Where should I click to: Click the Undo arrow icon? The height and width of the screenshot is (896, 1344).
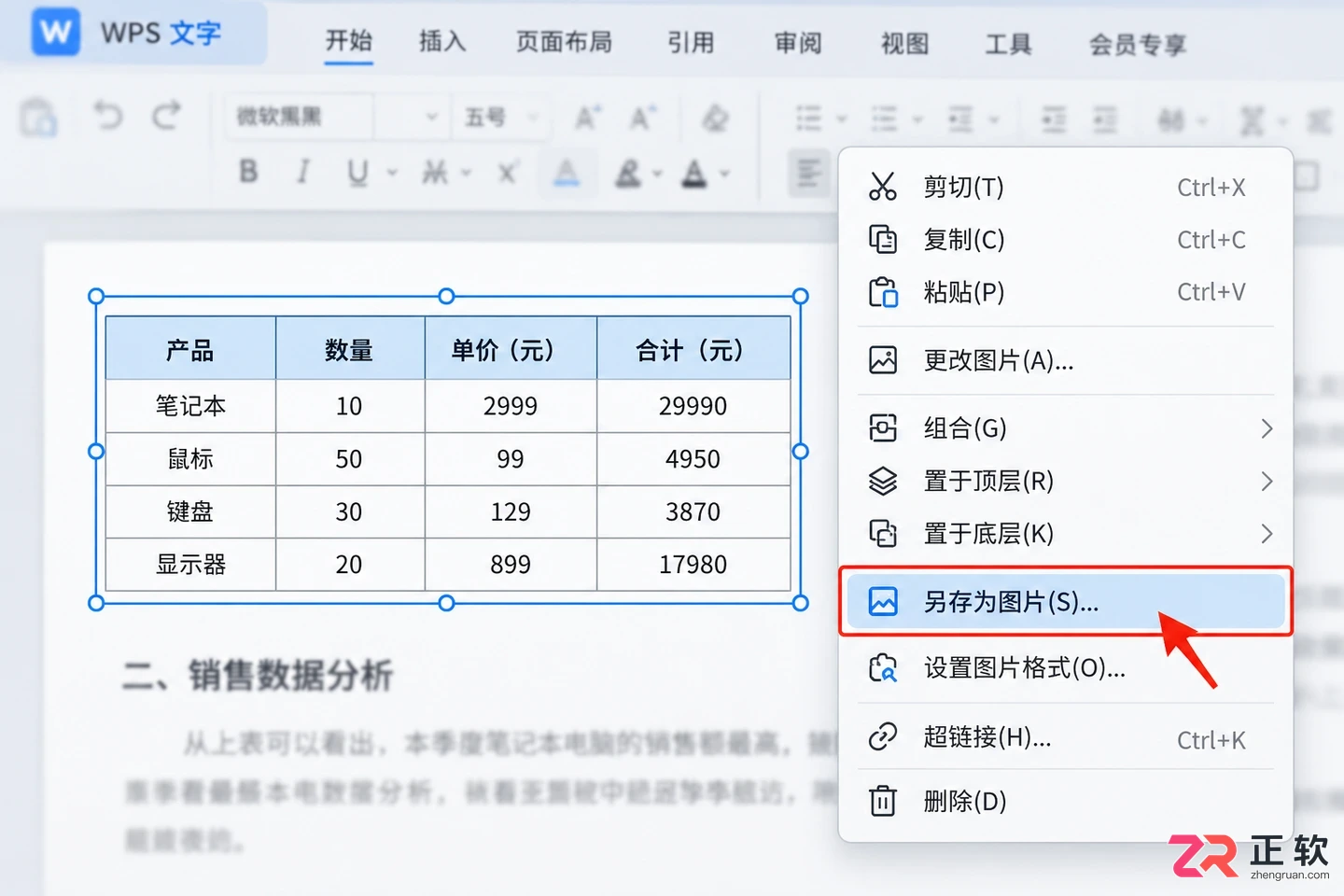coord(108,117)
